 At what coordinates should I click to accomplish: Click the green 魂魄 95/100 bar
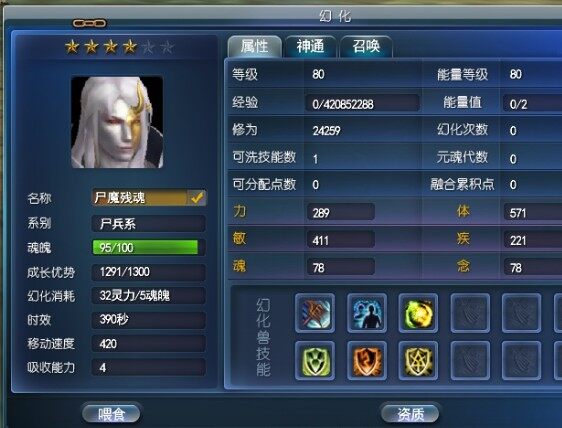point(145,247)
